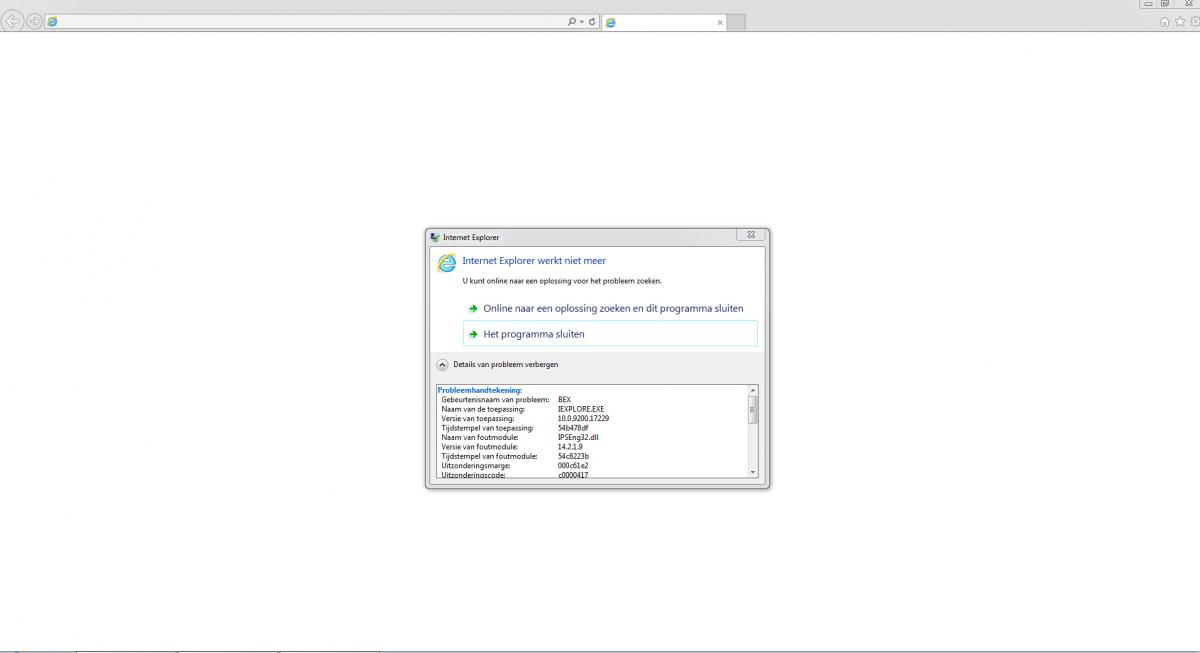Select the current blank browser tab

[x=663, y=21]
